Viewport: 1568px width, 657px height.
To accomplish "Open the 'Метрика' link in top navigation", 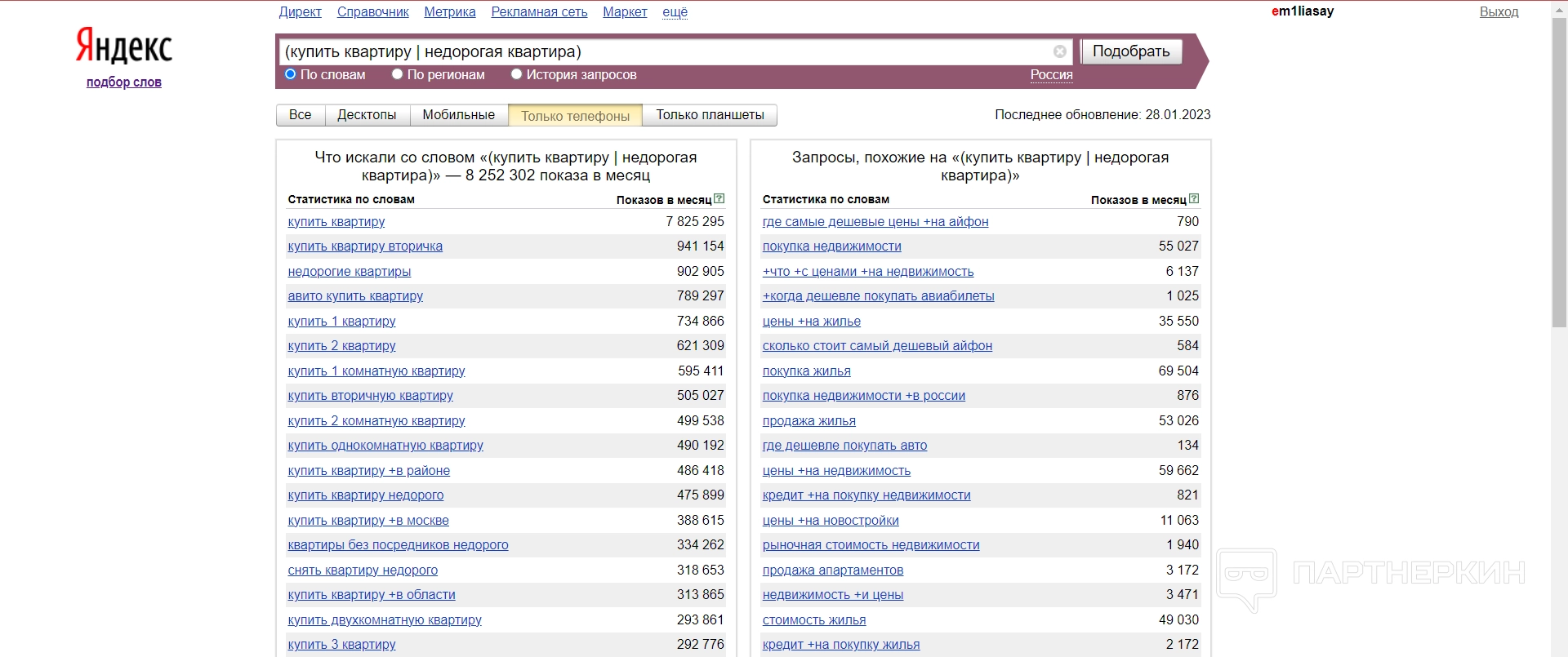I will point(449,11).
